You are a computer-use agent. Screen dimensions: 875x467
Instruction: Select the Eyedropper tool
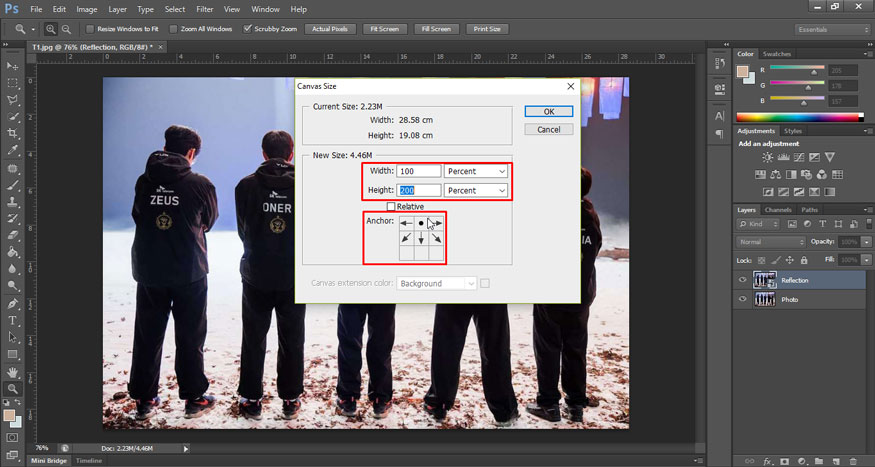pos(13,150)
